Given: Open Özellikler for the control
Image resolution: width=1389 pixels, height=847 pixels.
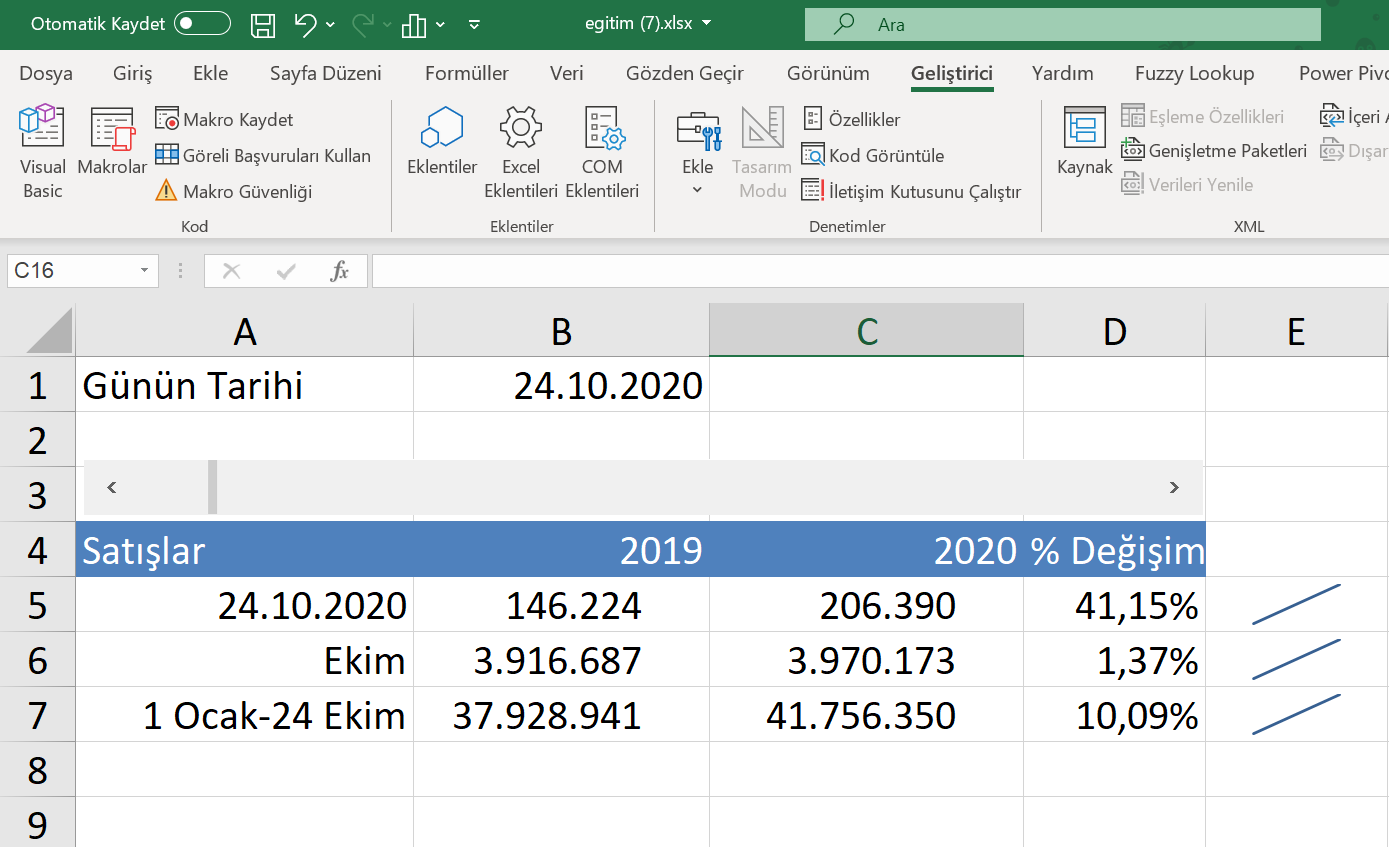Looking at the screenshot, I should [x=851, y=120].
